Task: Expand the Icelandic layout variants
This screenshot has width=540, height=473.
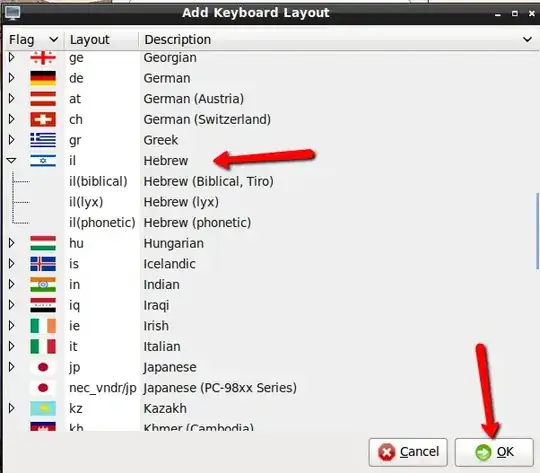Action: [11, 264]
